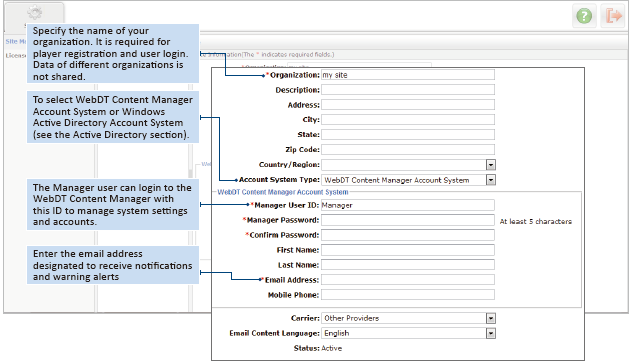630x363 pixels.
Task: Click the City input field
Action: pos(408,119)
